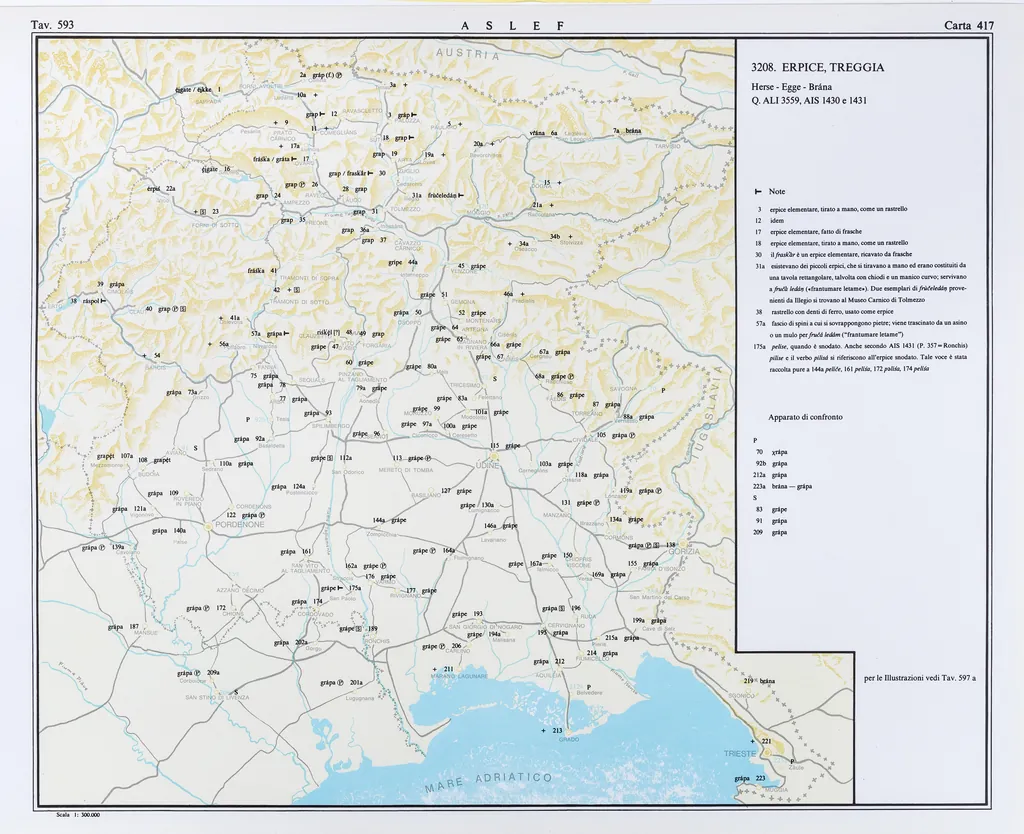Click the Pordenone city label
Image resolution: width=1024 pixels, height=834 pixels.
(x=237, y=523)
